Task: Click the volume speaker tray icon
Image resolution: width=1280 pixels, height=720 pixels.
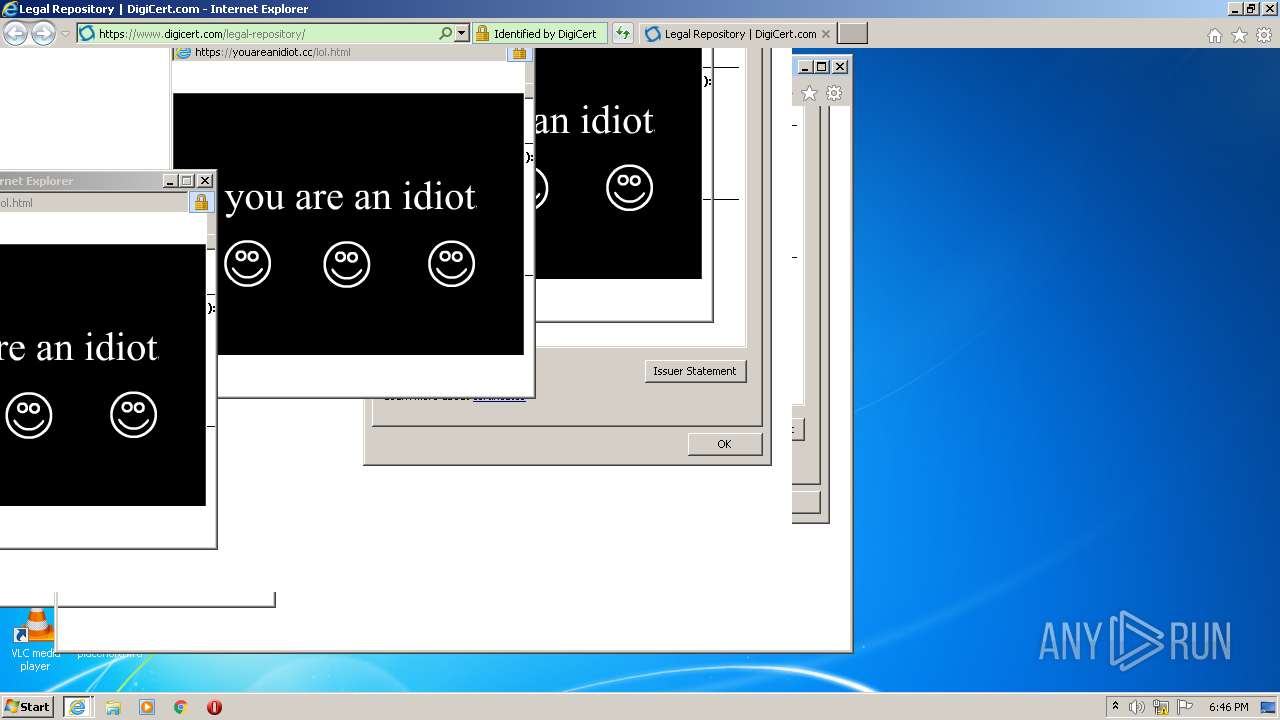Action: click(1137, 707)
